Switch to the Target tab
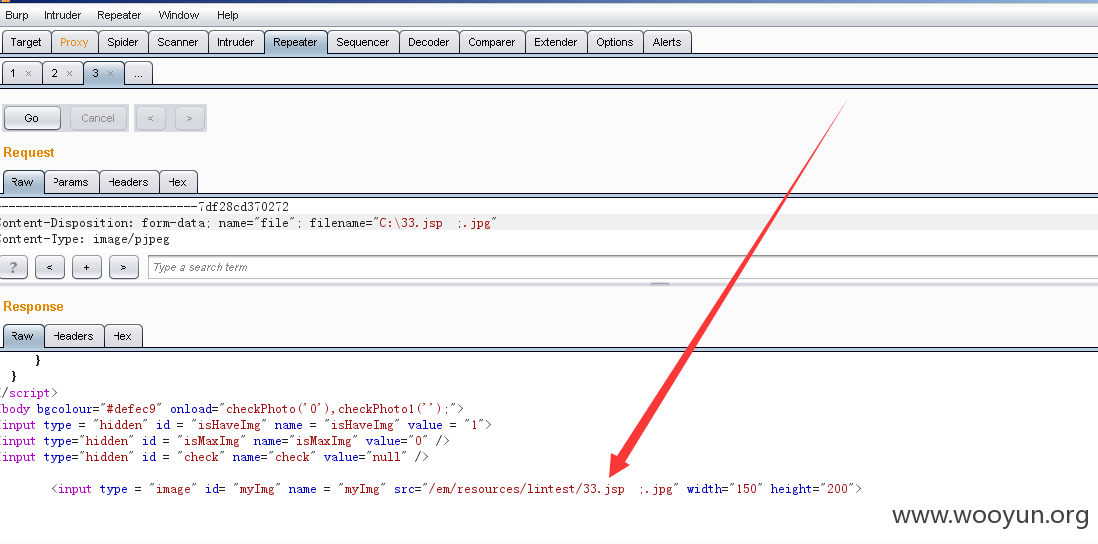Screen dimensions: 1098x544 point(26,42)
